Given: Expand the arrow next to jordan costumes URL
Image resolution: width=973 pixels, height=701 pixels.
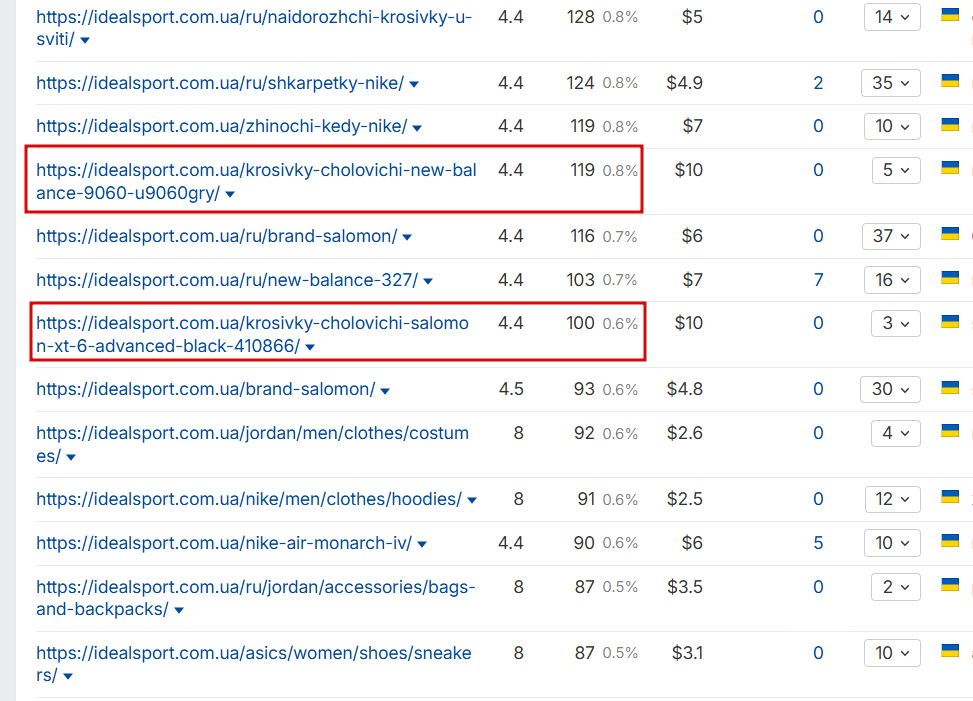Looking at the screenshot, I should (71, 457).
